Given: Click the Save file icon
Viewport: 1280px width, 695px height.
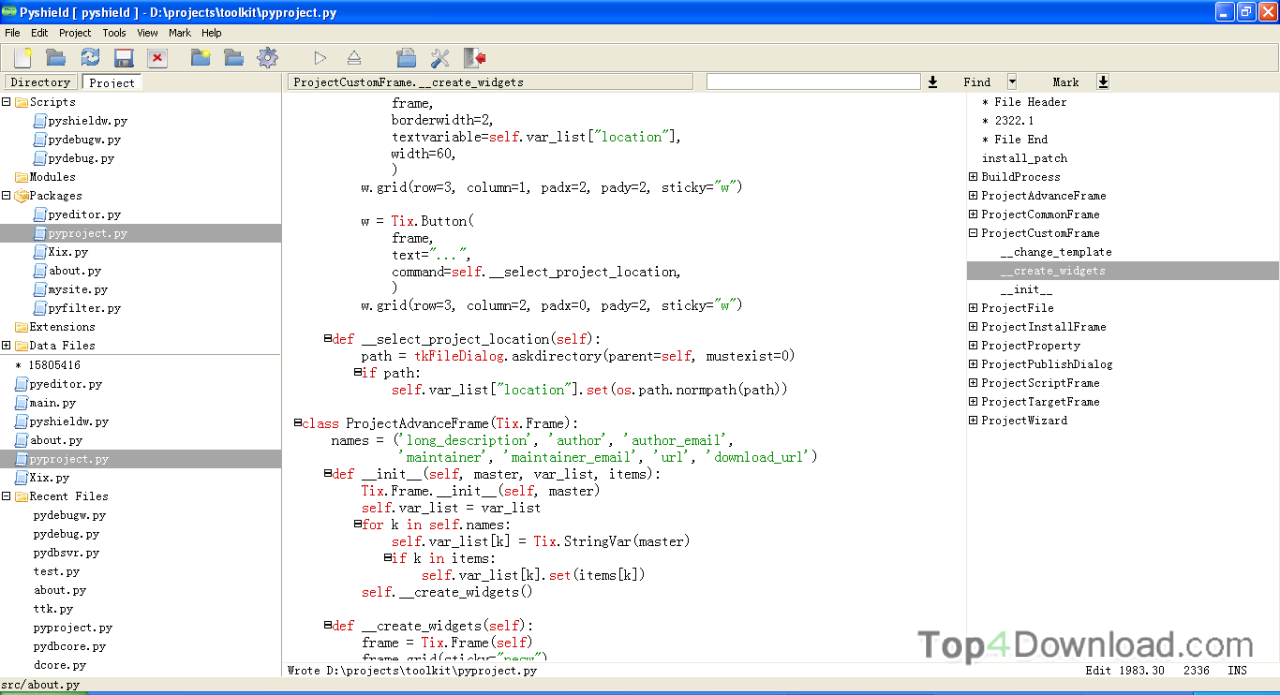Looking at the screenshot, I should click(x=123, y=58).
